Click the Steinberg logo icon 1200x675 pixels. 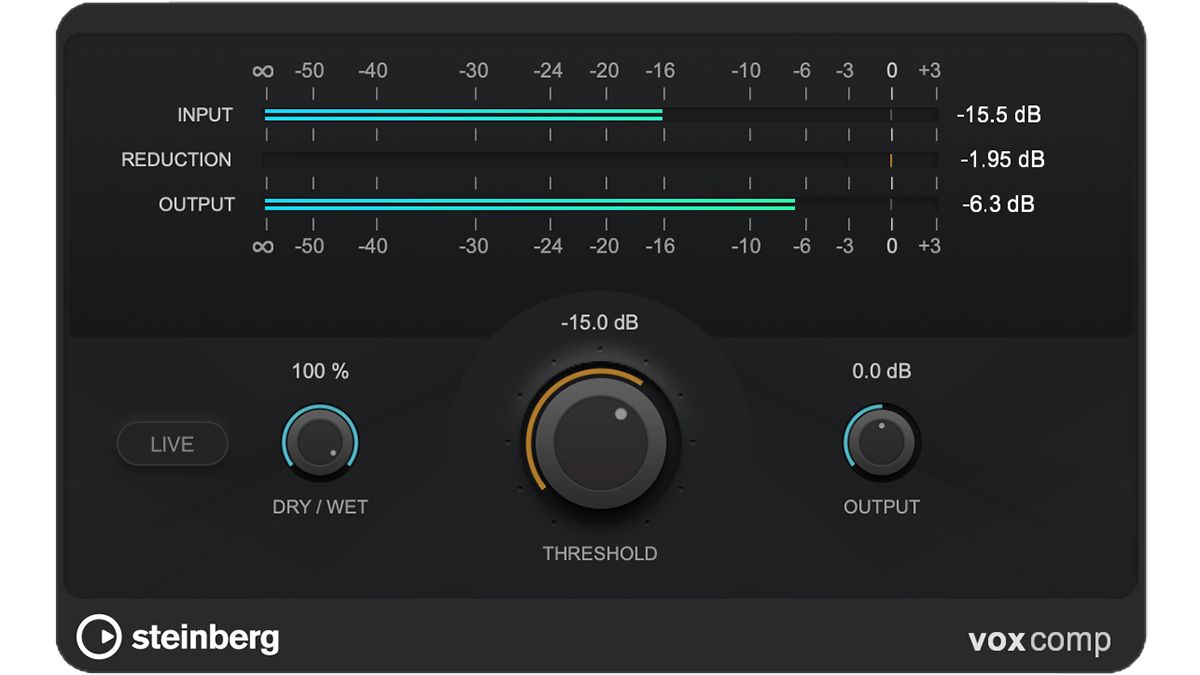pos(99,637)
